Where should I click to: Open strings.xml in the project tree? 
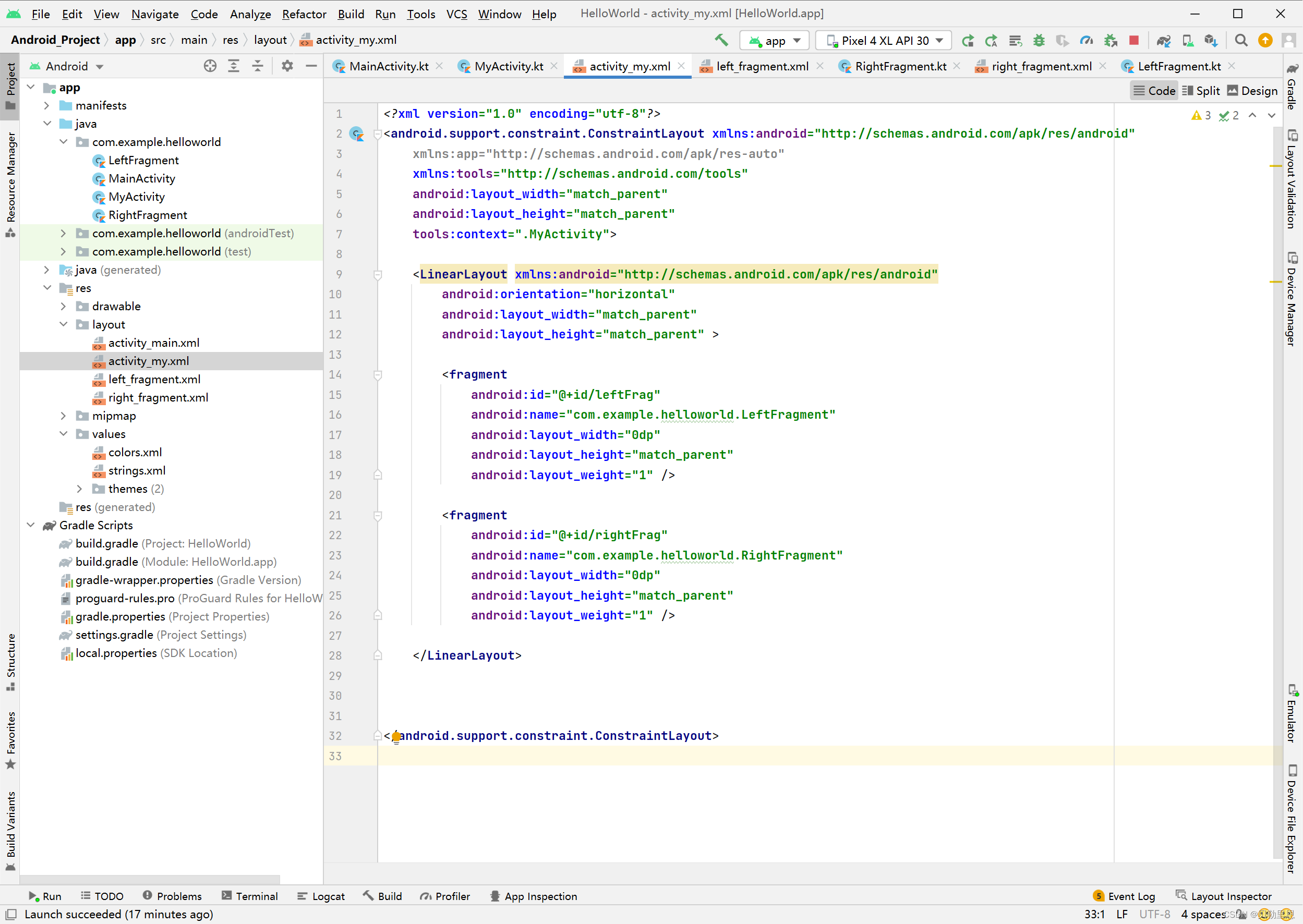(137, 470)
